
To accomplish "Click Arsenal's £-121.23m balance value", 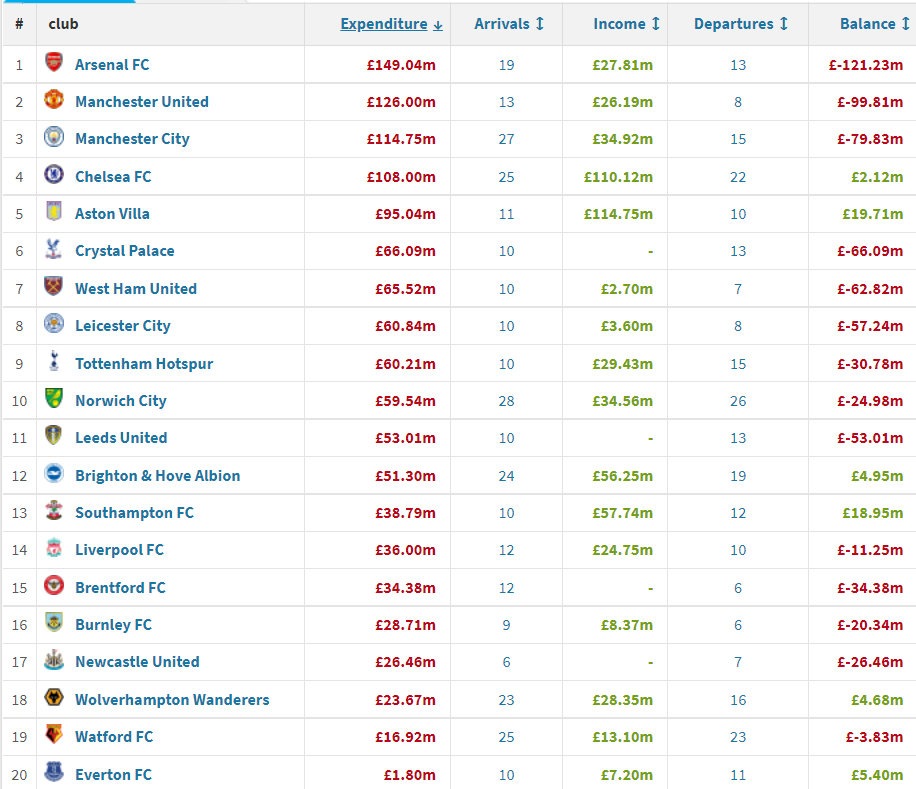I will 866,65.
